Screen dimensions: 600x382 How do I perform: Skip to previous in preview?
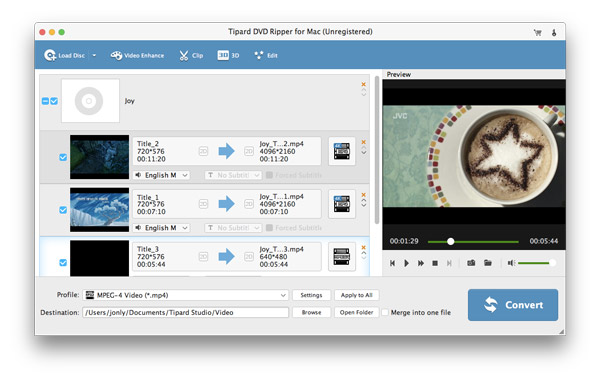pyautogui.click(x=392, y=263)
